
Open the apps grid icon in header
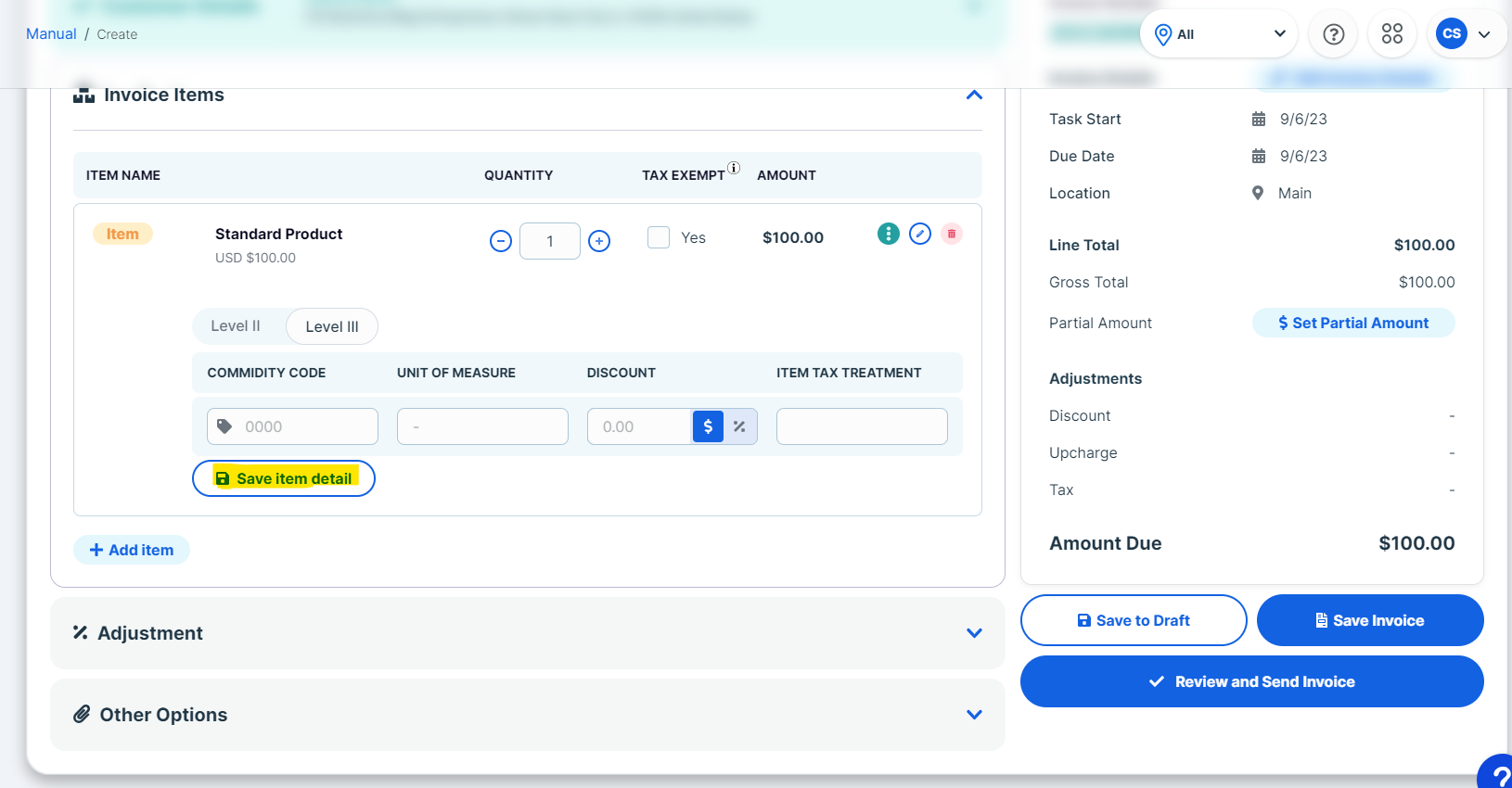pos(1392,34)
